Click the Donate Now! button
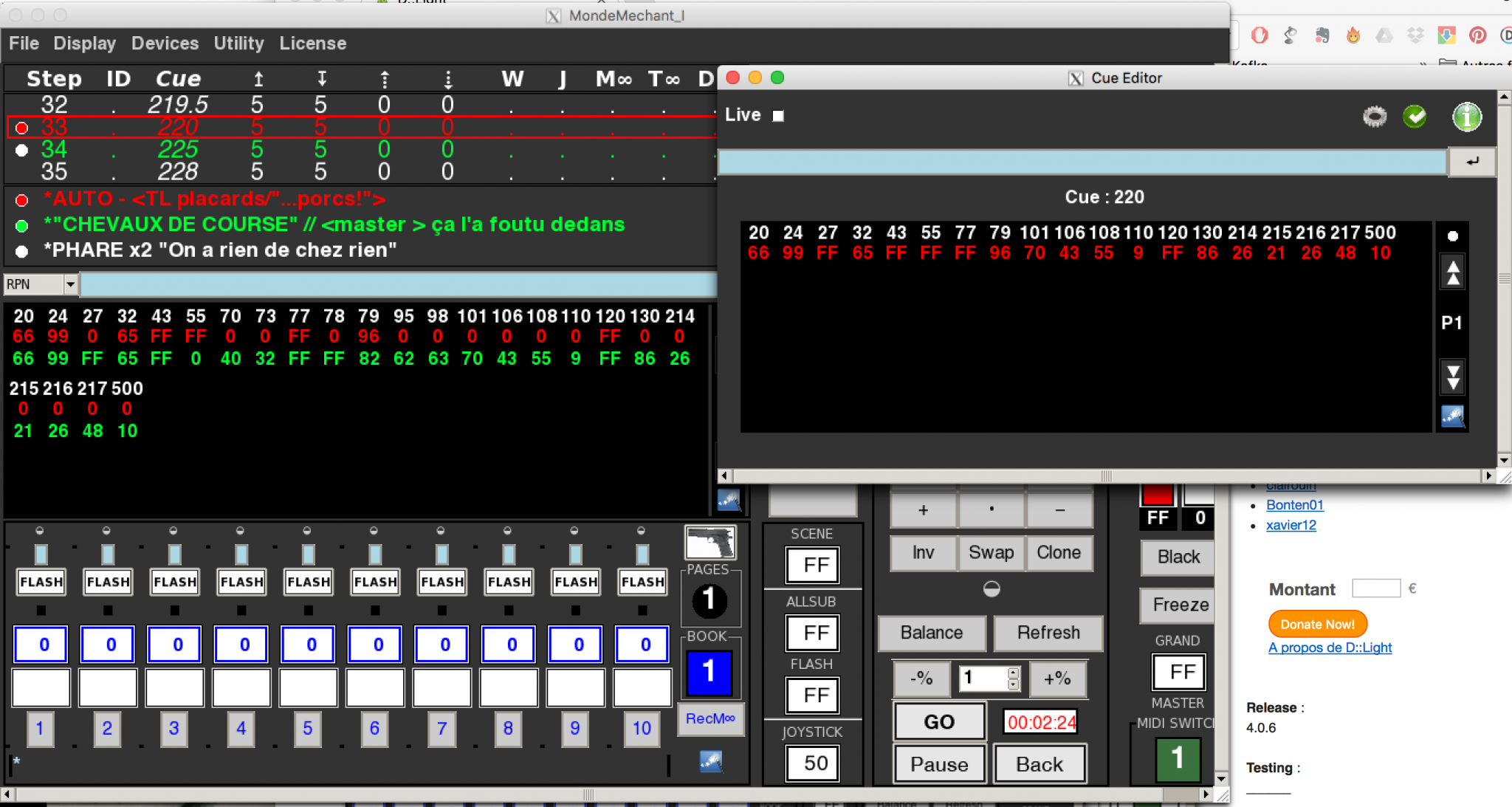 (1317, 624)
